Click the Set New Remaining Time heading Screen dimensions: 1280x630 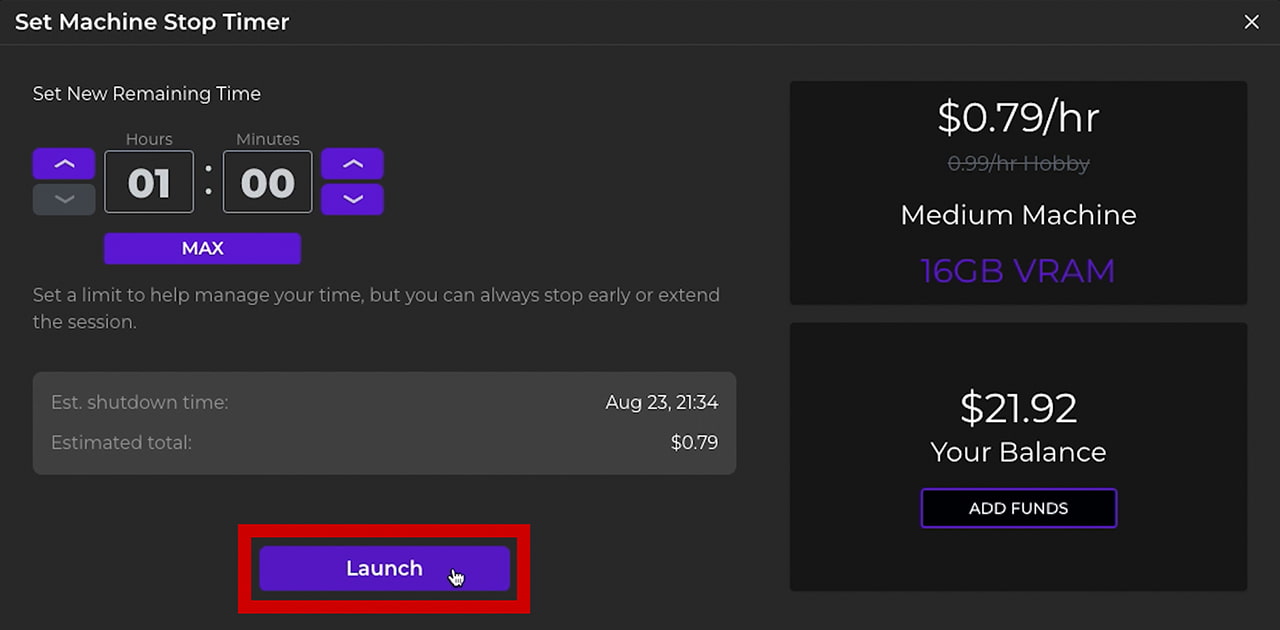tap(147, 94)
